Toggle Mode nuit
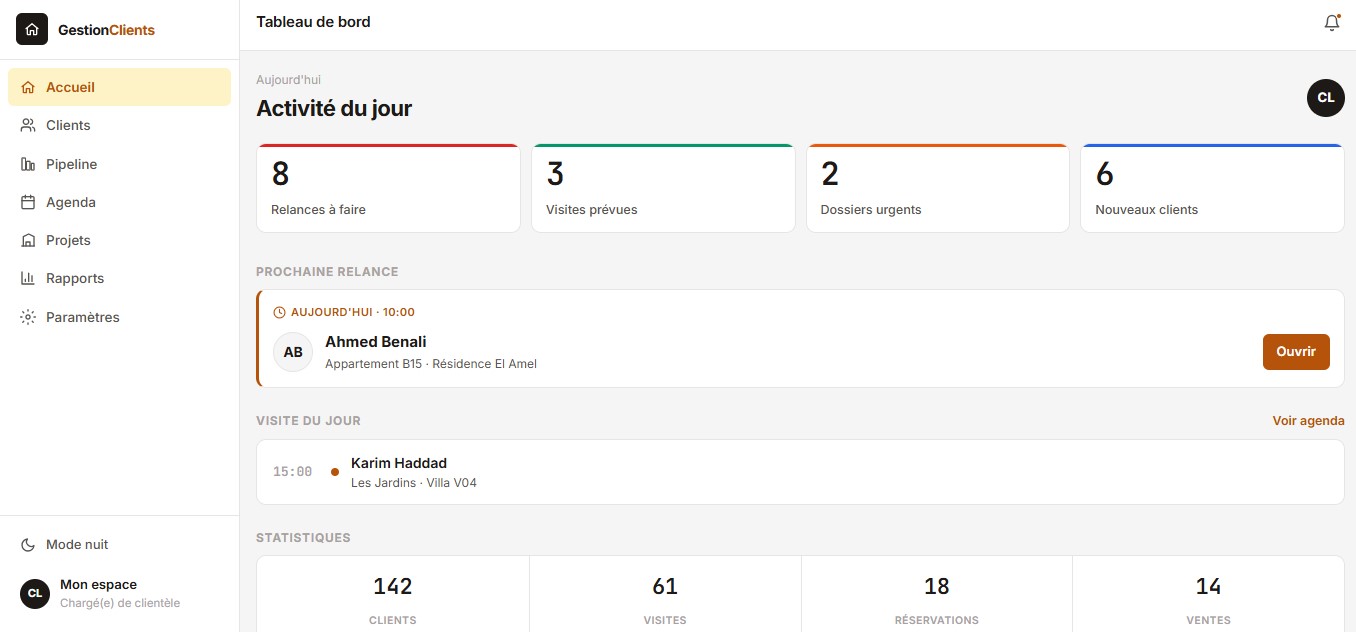This screenshot has width=1356, height=632. tap(119, 545)
